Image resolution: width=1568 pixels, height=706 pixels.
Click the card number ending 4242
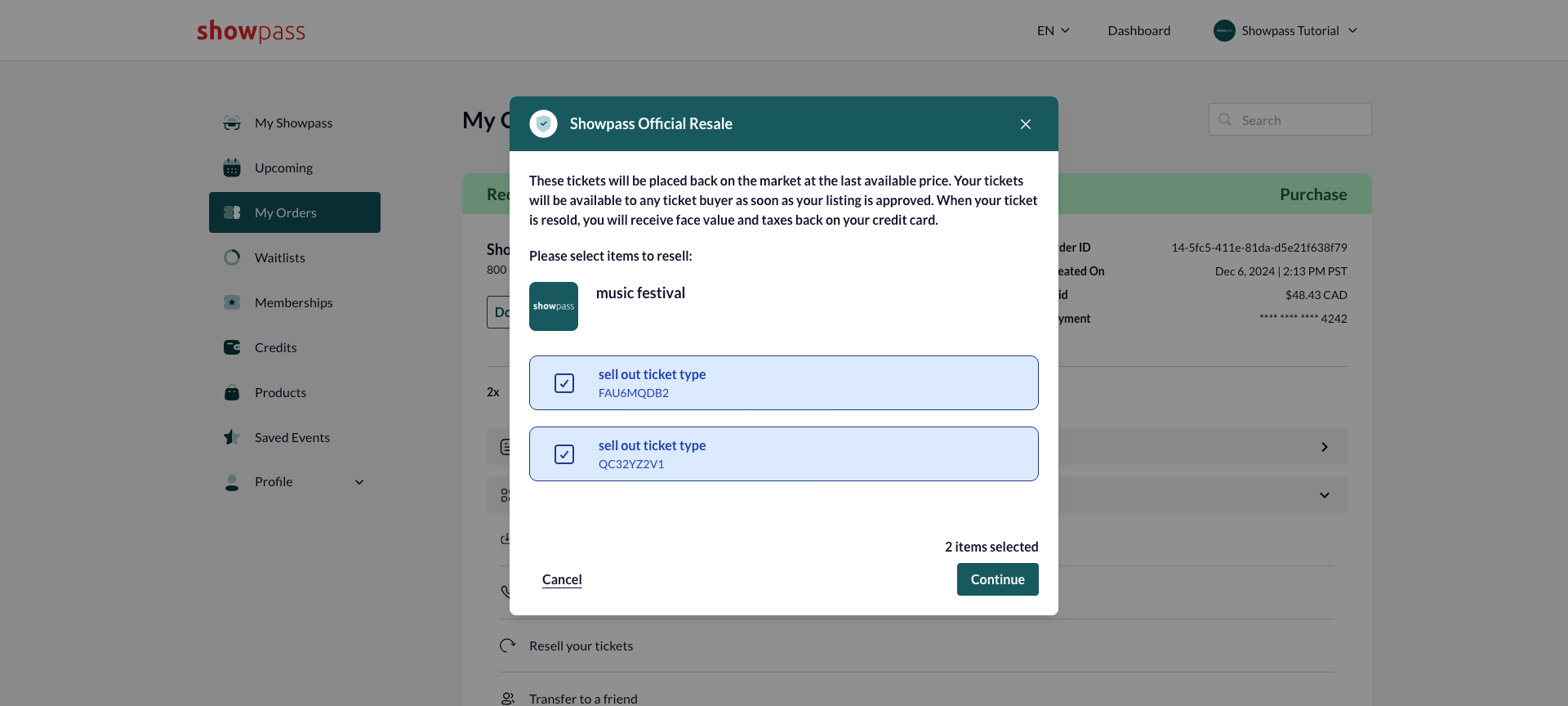tap(1303, 319)
